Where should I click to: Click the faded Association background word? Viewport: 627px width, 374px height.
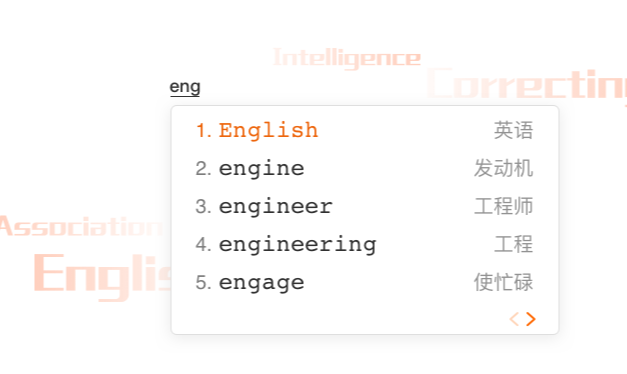tap(81, 226)
